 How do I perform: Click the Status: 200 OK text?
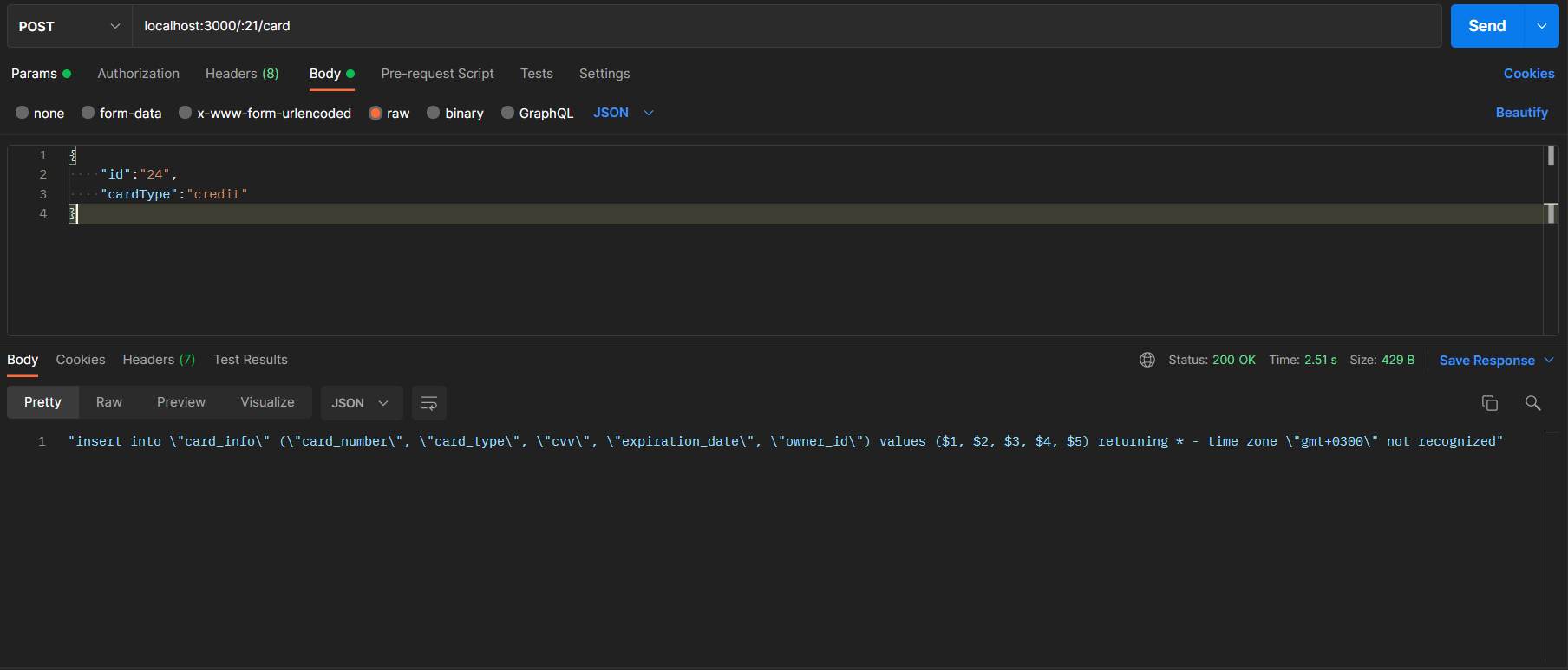coord(1212,360)
